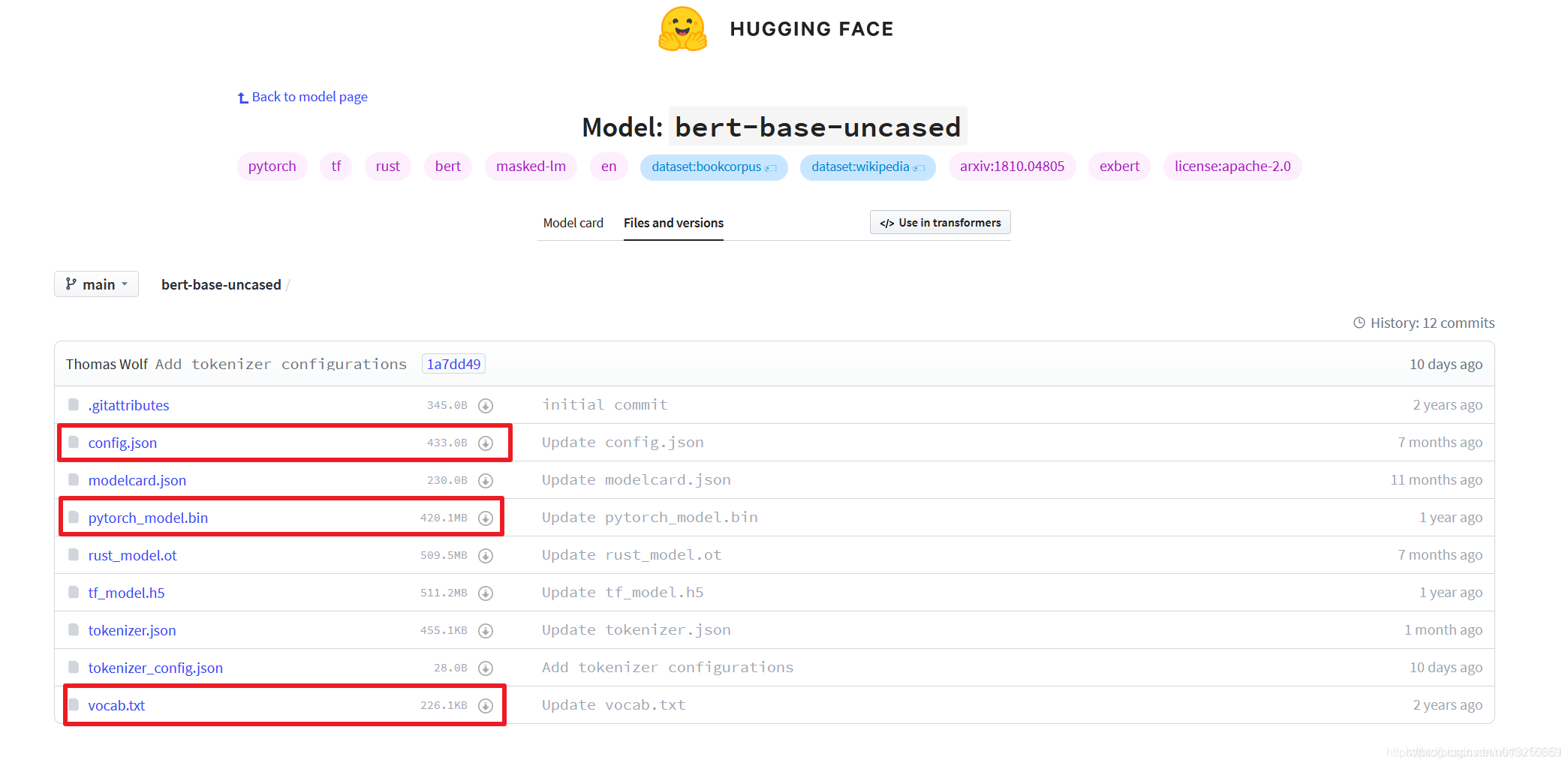Click the 'initial commit' message

605,405
